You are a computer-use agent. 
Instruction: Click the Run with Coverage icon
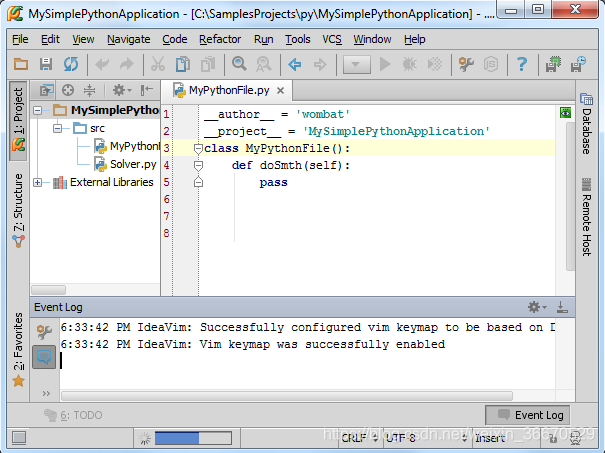coord(435,64)
